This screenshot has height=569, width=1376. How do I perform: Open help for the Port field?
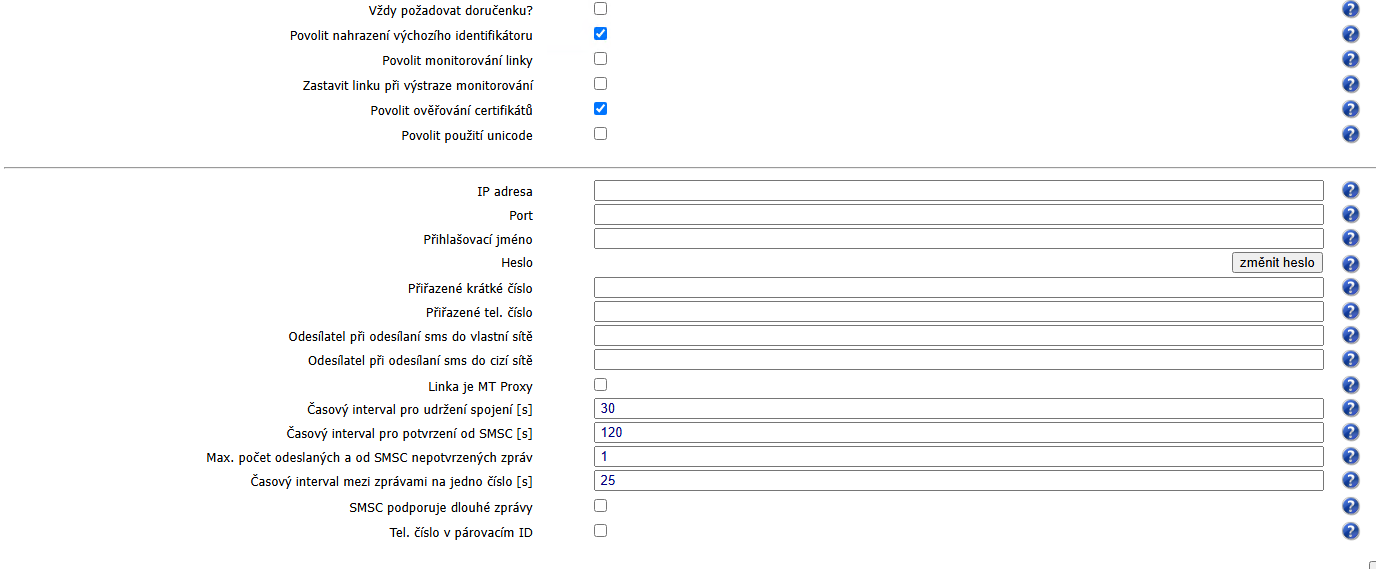[1350, 215]
